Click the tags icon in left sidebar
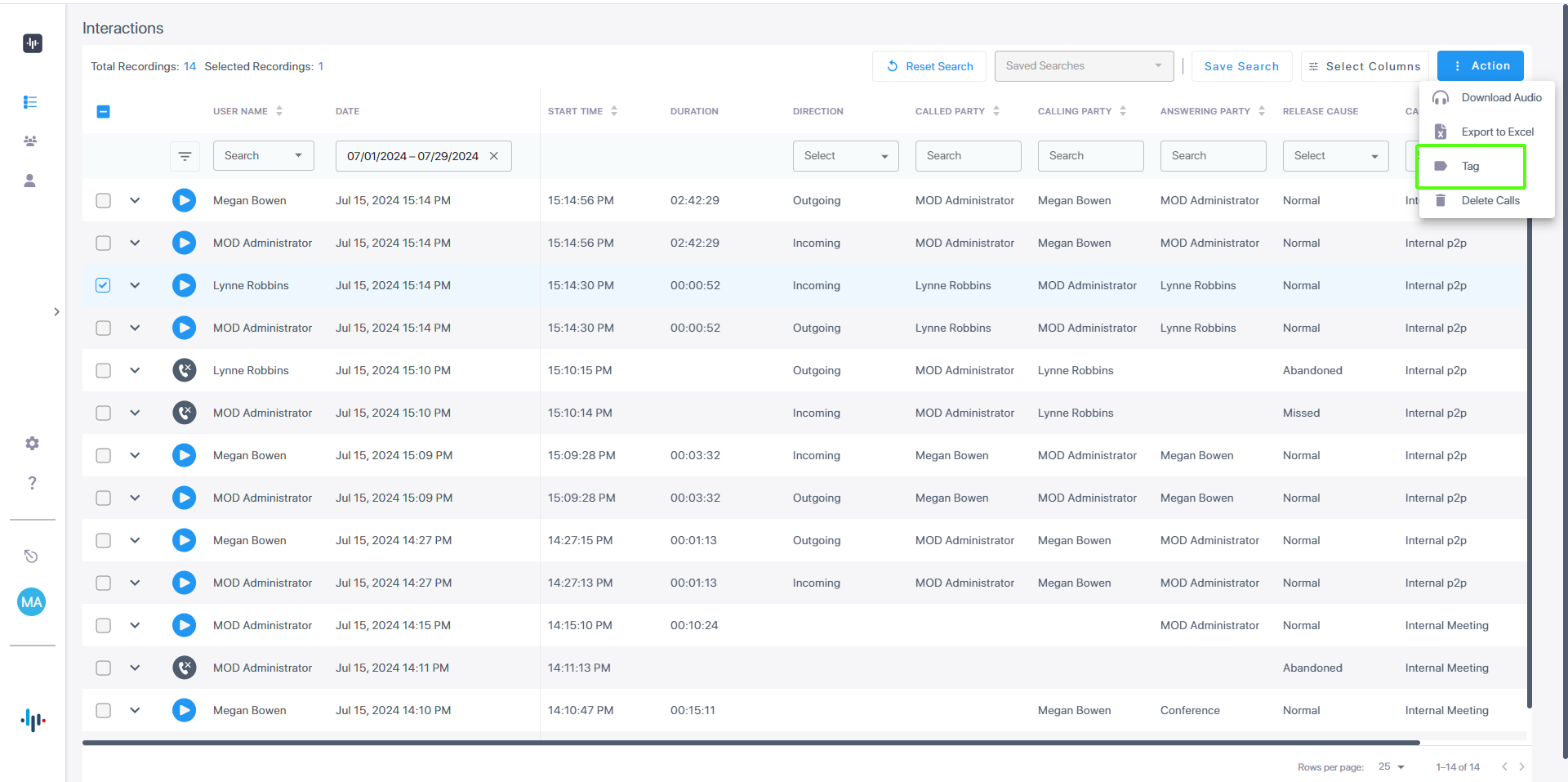This screenshot has width=1568, height=782. click(31, 556)
